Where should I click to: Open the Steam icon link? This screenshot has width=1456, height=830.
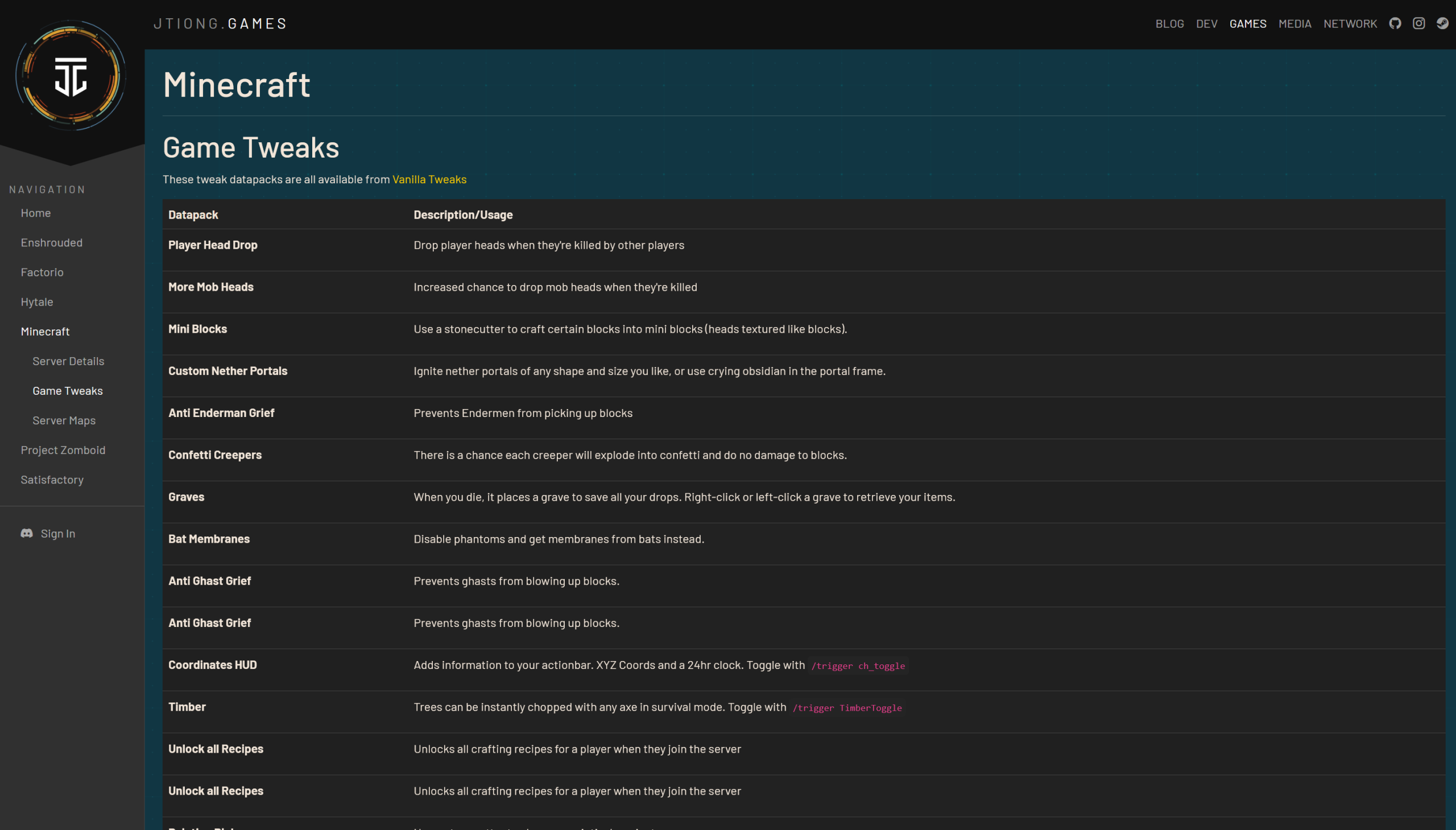click(1442, 23)
